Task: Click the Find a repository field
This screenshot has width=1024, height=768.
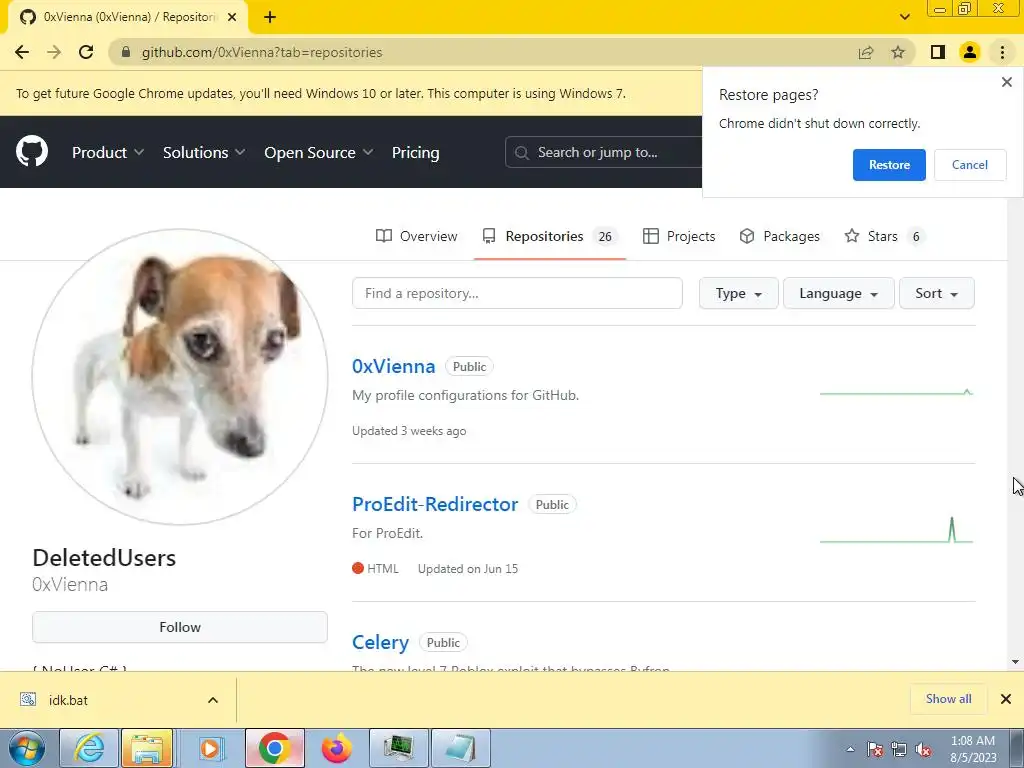Action: click(517, 293)
